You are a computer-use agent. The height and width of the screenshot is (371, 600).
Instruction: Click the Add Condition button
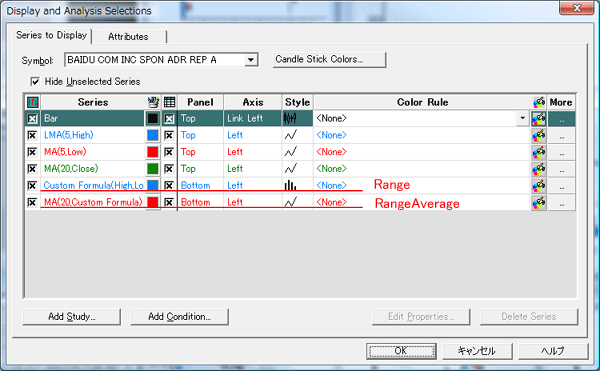click(x=179, y=317)
